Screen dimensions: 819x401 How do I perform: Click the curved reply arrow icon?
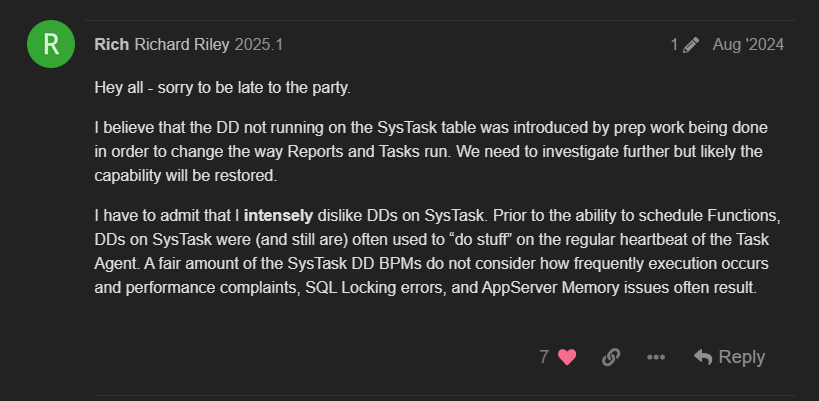point(703,357)
